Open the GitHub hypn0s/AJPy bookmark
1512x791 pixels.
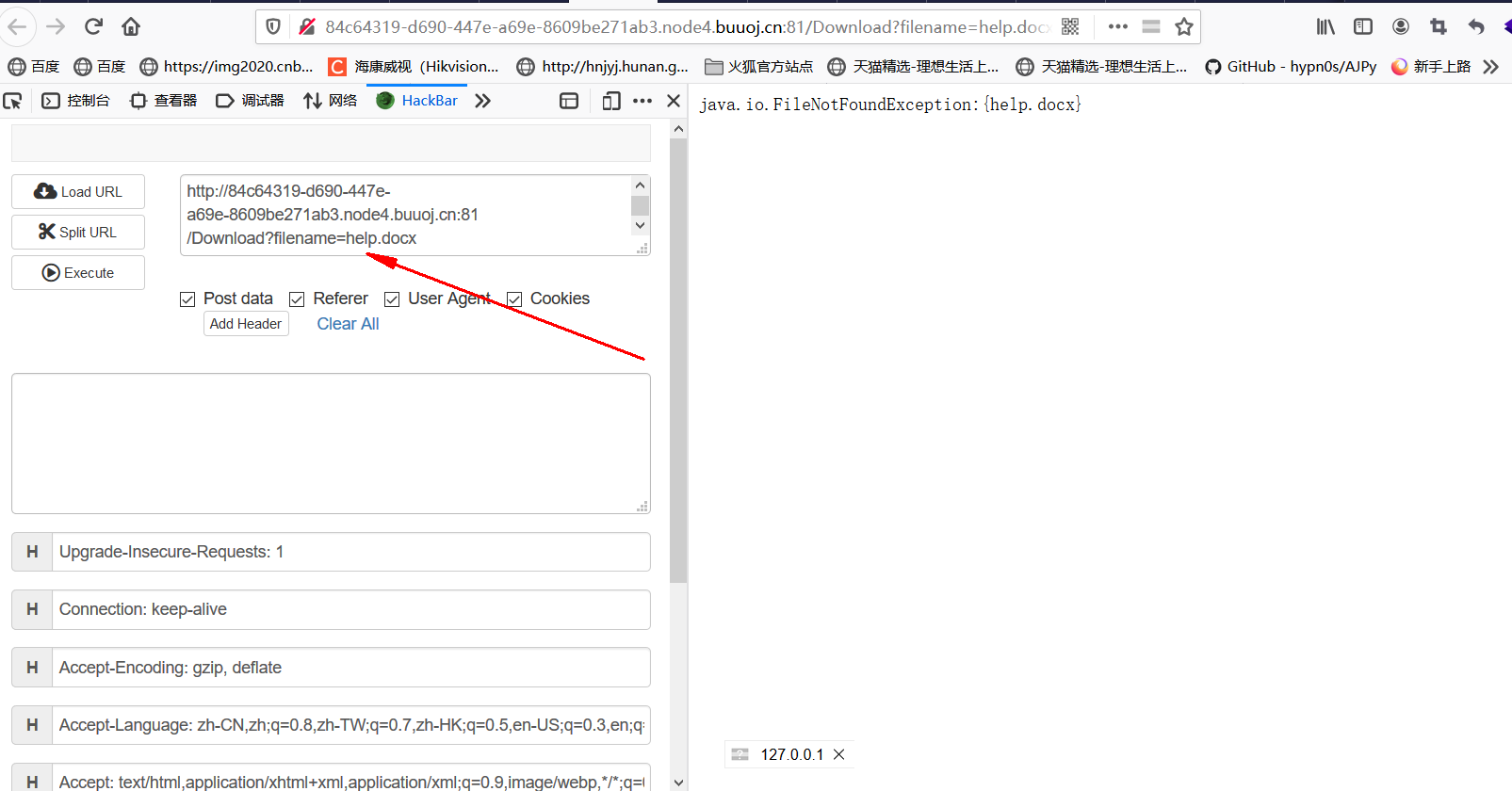point(1291,67)
